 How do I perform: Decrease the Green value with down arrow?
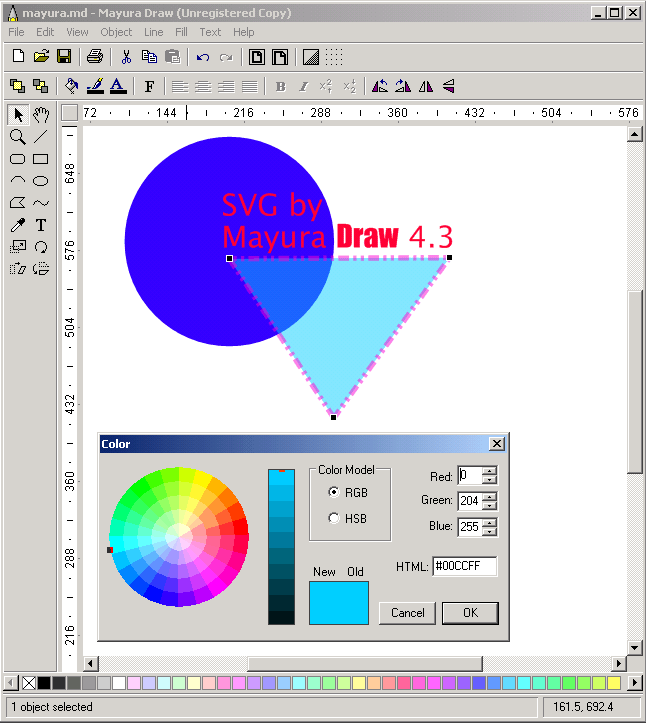(490, 505)
